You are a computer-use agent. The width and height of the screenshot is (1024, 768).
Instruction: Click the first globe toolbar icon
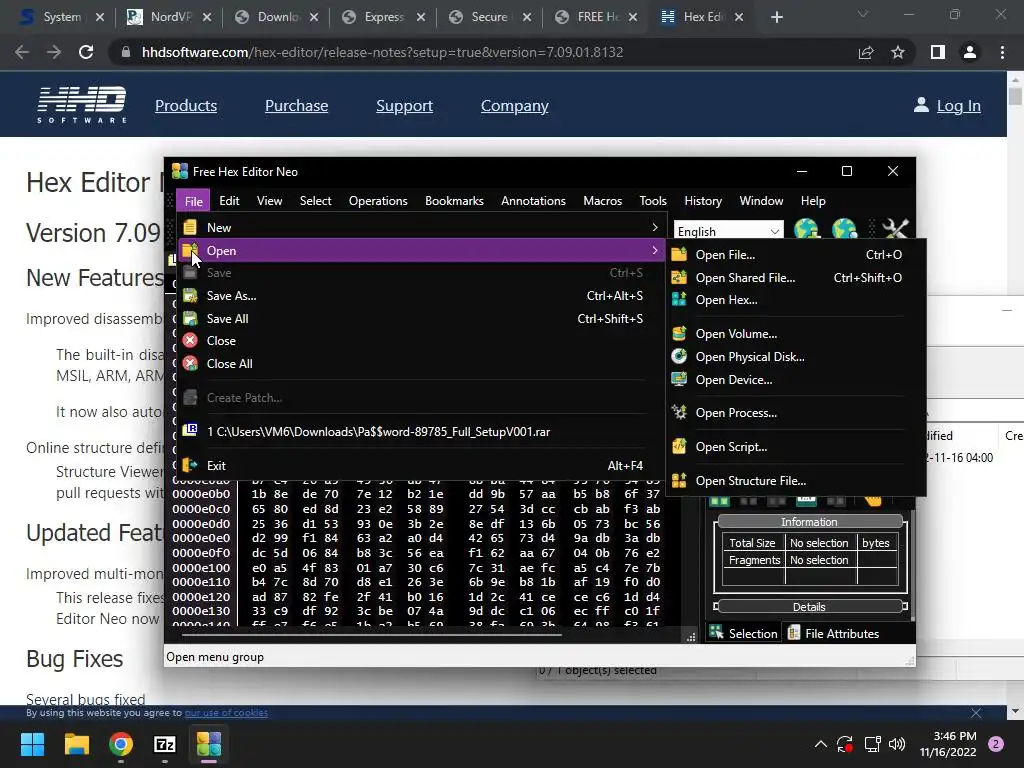click(807, 230)
